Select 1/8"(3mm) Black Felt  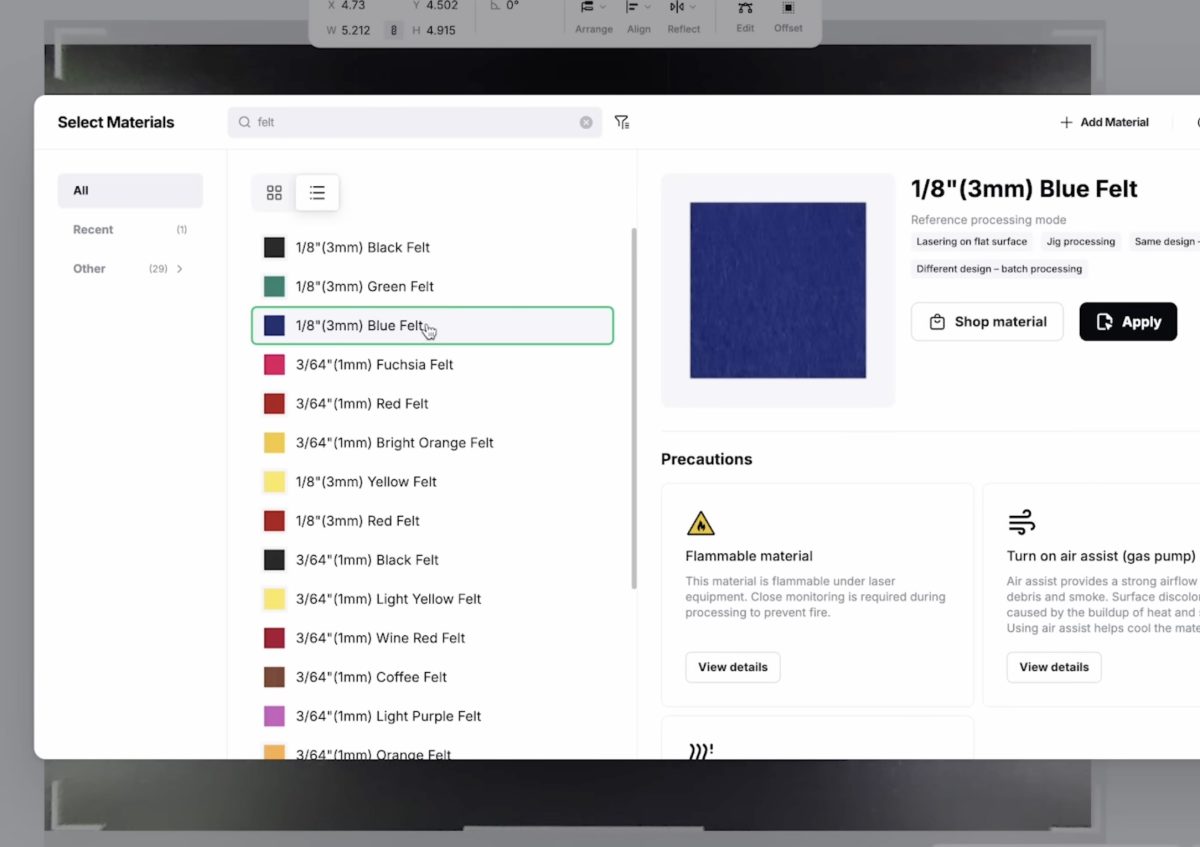point(432,247)
